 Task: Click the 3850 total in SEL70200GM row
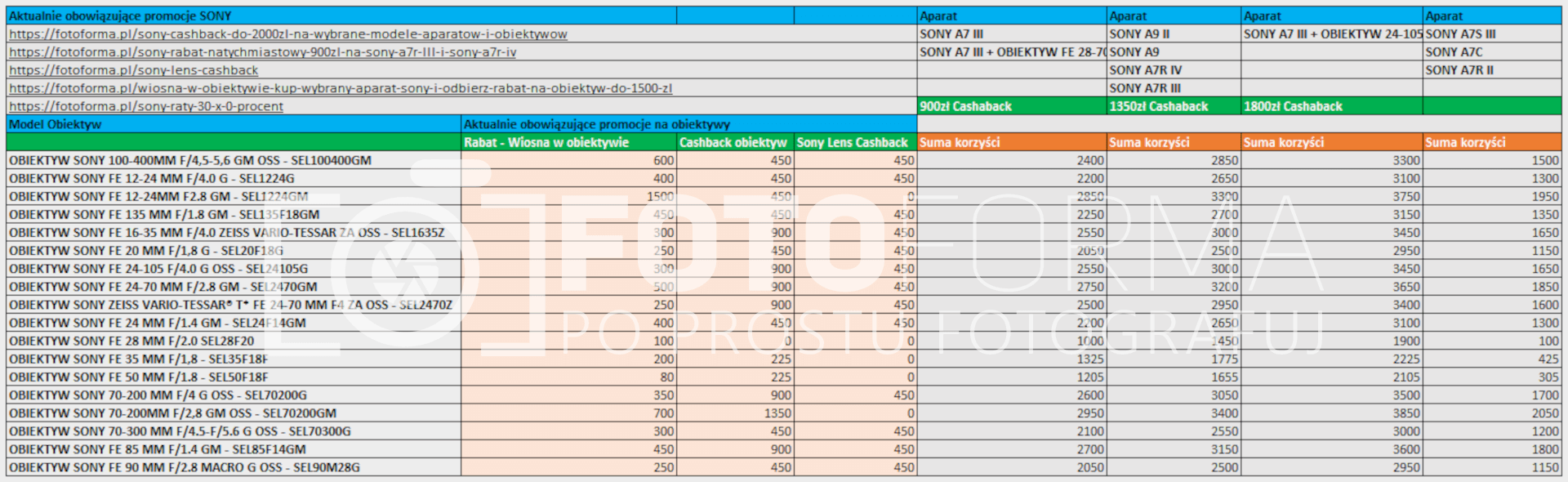1331,413
